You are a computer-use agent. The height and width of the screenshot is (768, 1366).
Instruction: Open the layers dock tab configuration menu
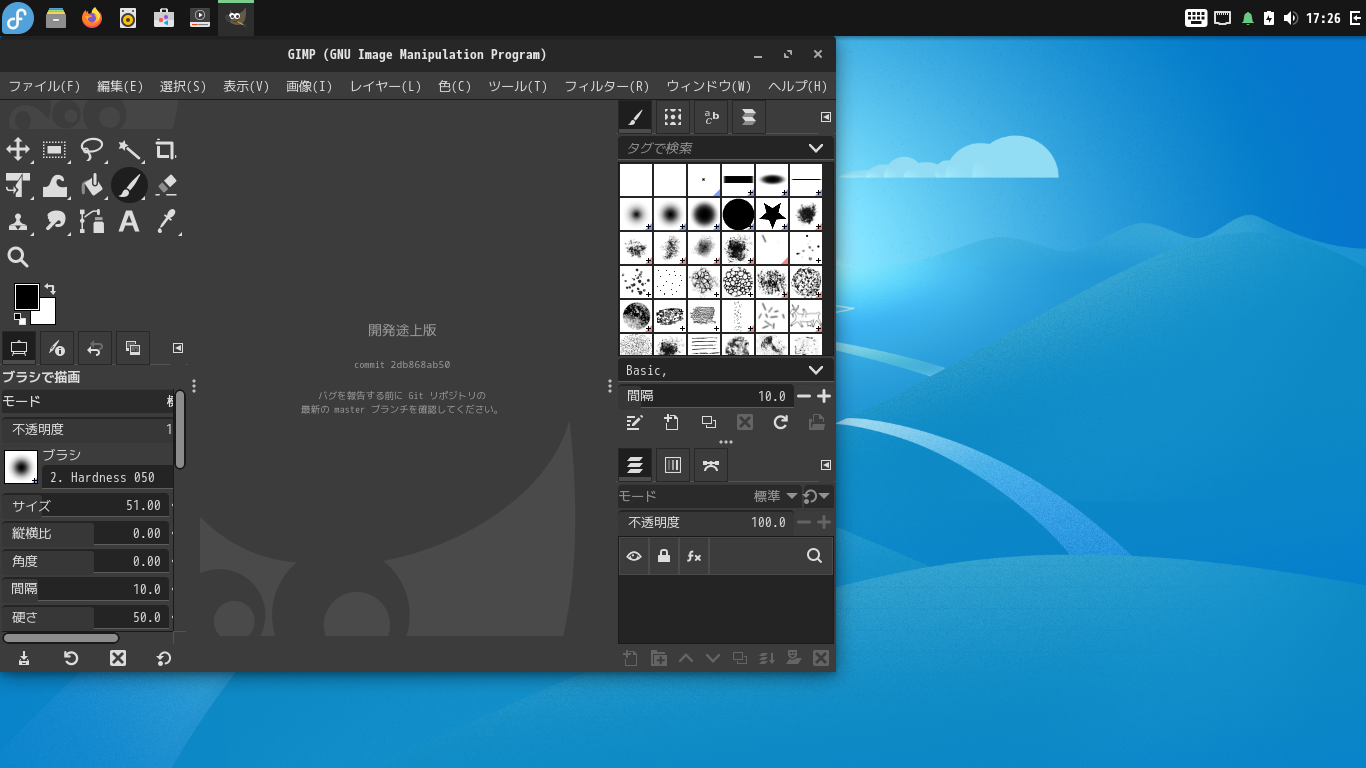coord(826,465)
